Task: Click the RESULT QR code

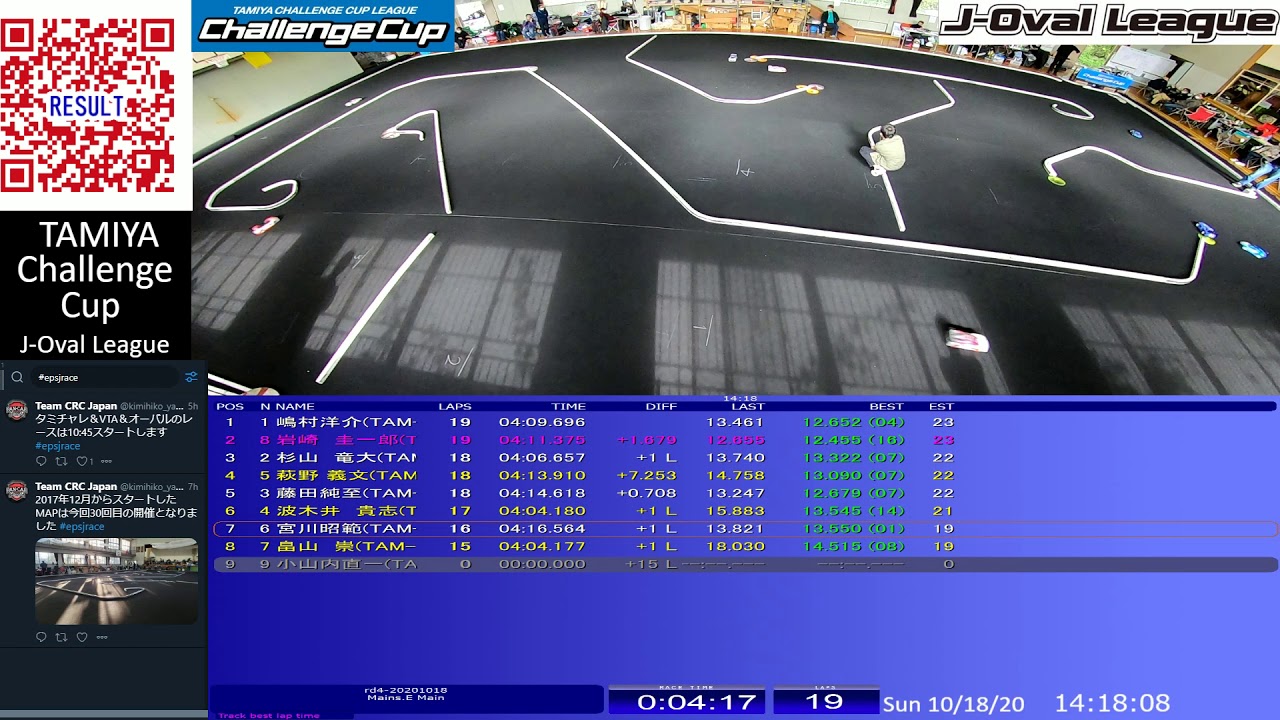Action: [x=87, y=106]
